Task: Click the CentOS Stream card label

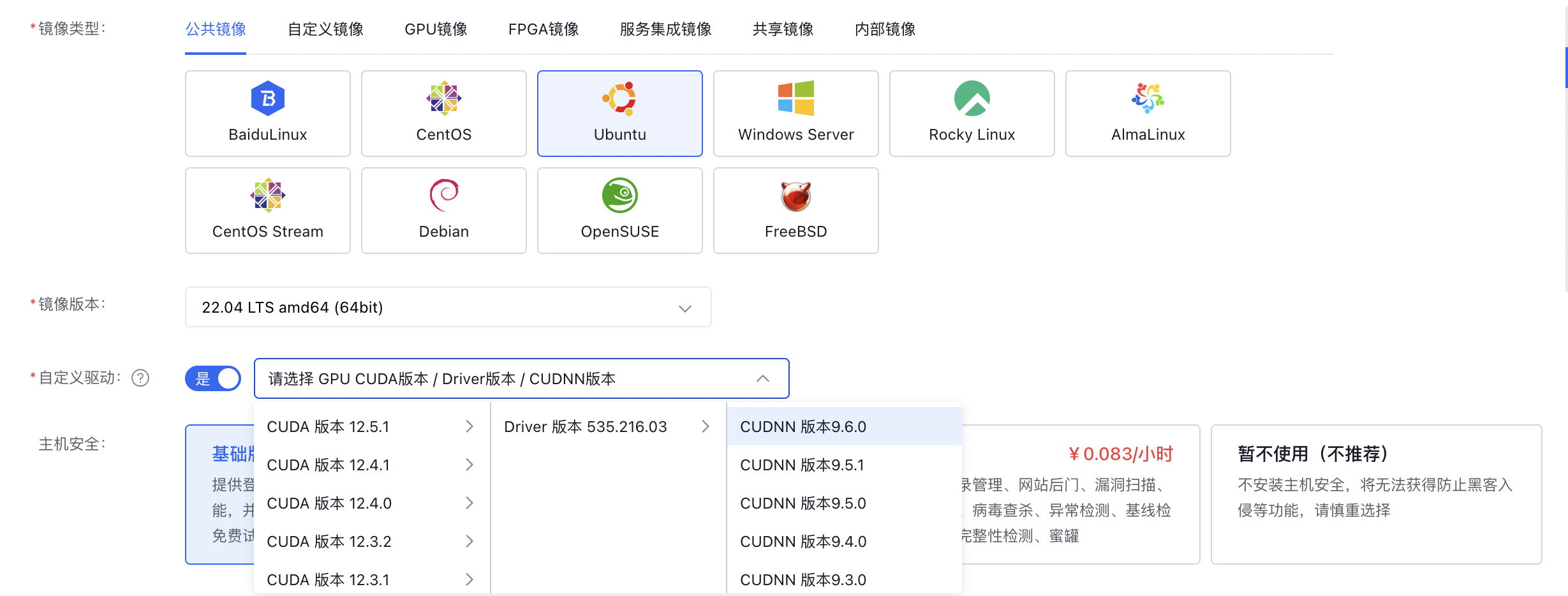Action: (x=268, y=232)
